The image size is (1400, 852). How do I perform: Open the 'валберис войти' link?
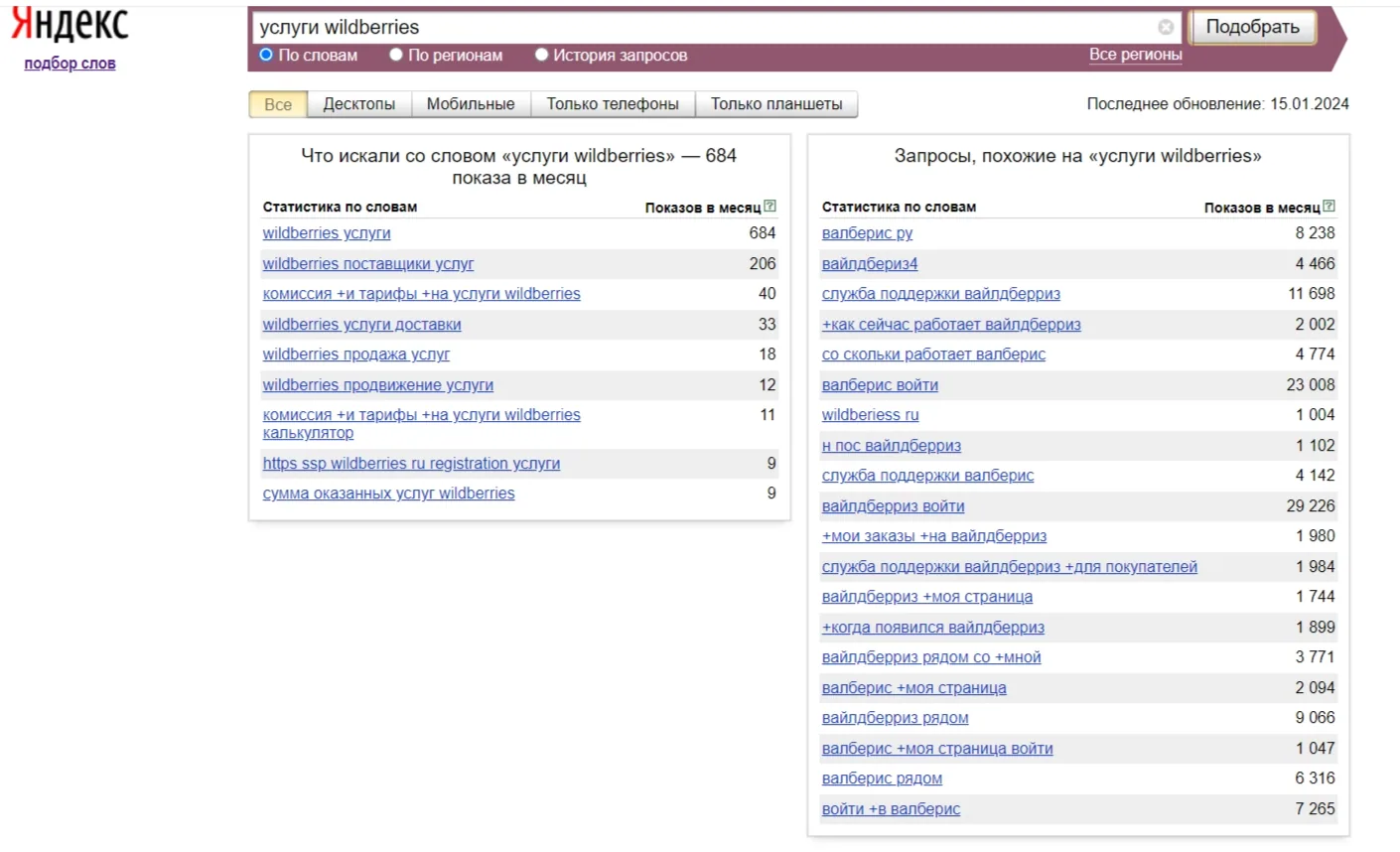(x=880, y=385)
